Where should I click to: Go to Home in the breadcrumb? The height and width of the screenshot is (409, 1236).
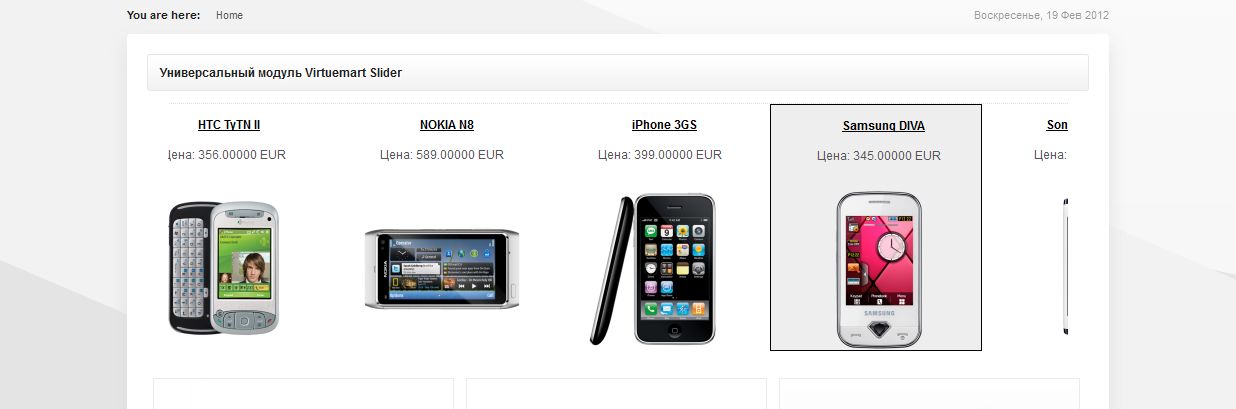pos(229,15)
